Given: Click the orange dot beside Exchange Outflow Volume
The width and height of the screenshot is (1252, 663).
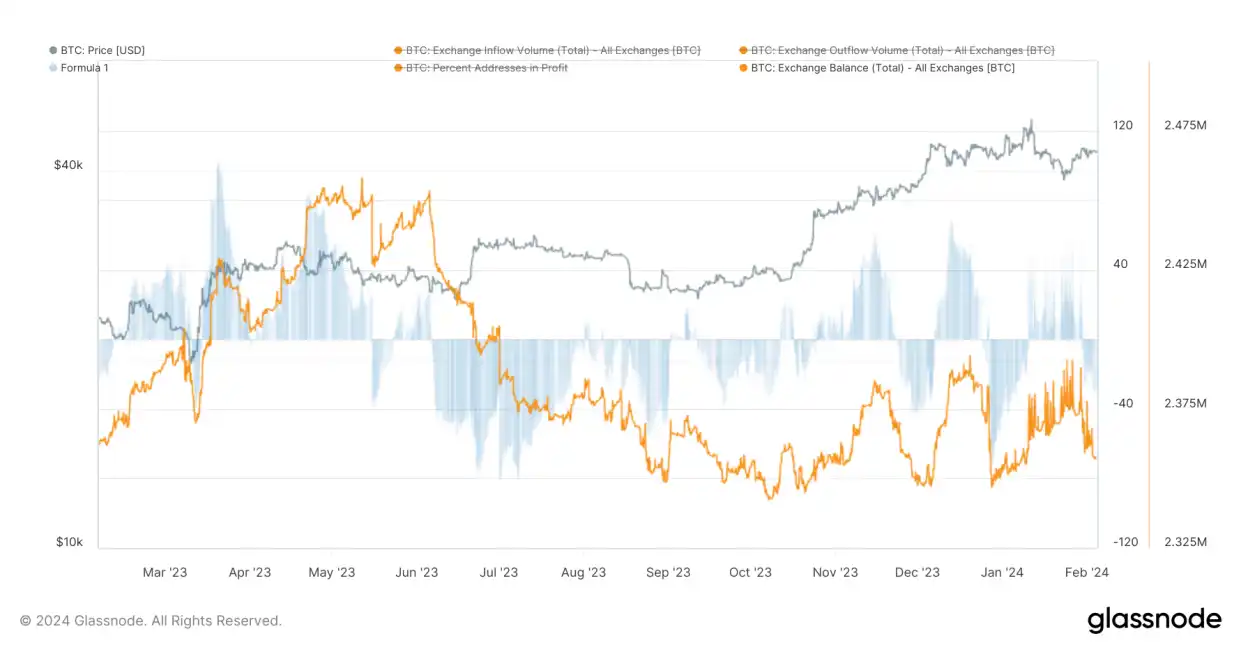Looking at the screenshot, I should [743, 50].
